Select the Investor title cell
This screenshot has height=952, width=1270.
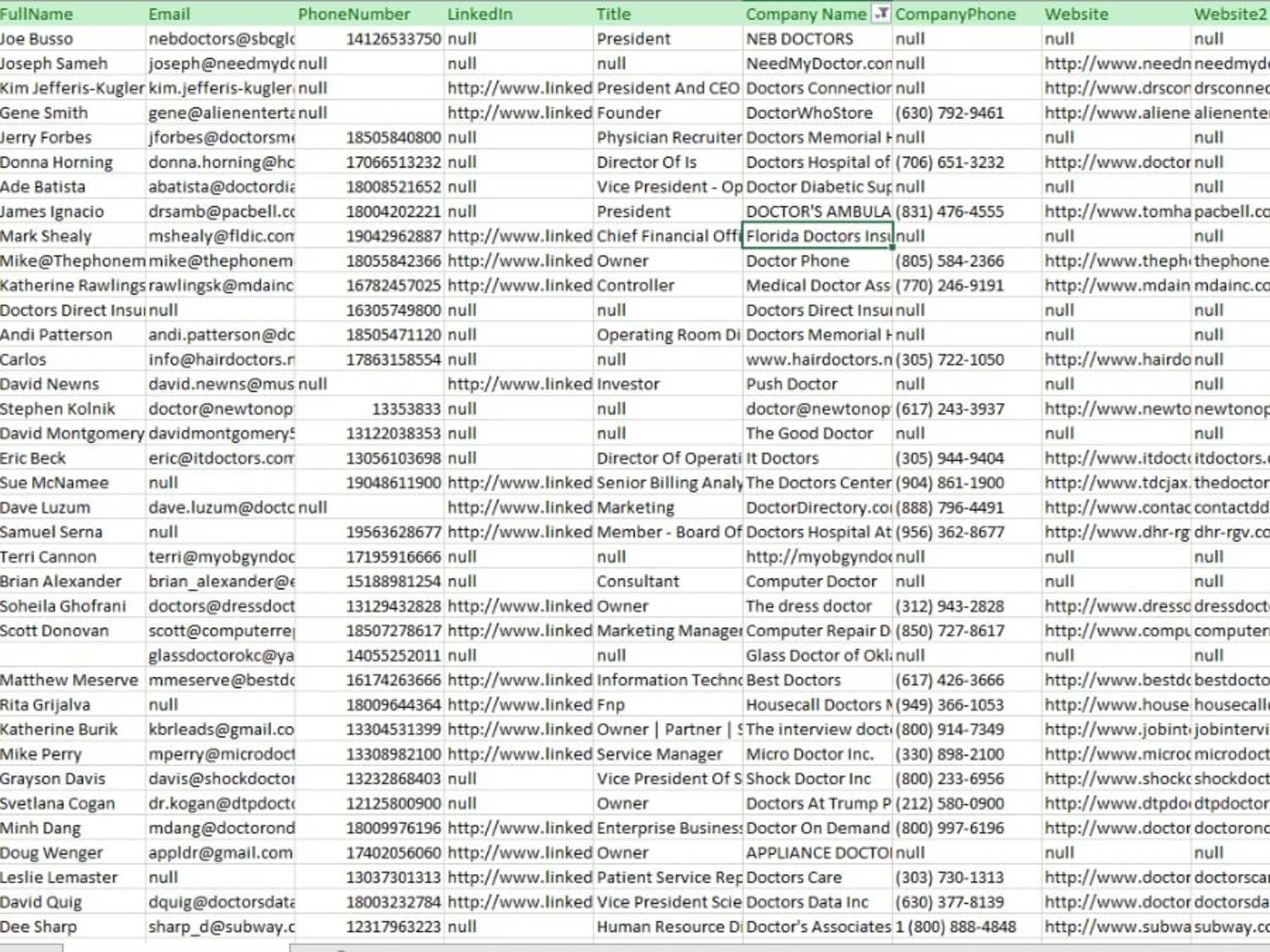point(669,384)
